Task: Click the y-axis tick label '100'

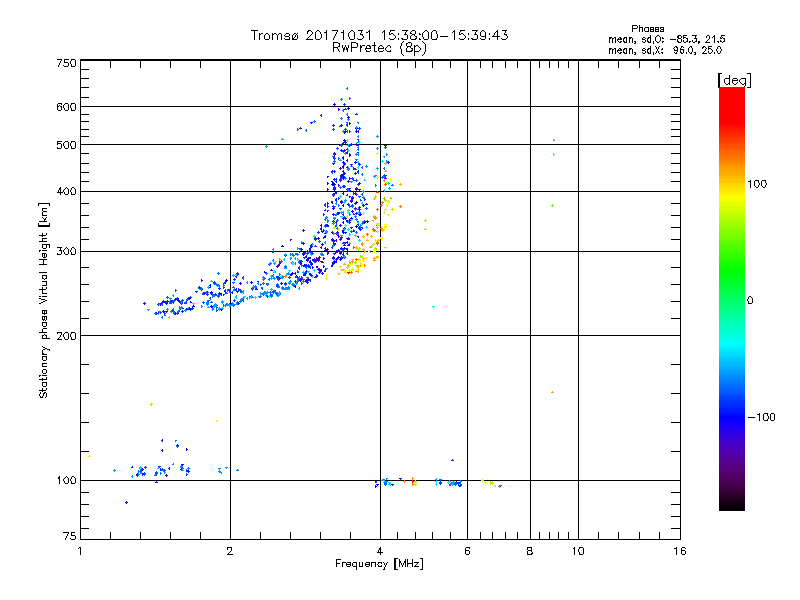Action: (x=66, y=481)
